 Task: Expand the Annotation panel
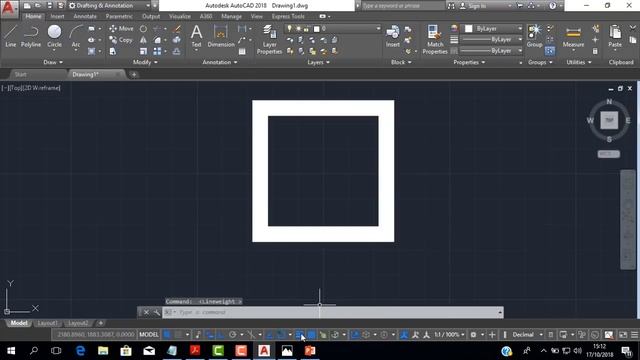[x=220, y=62]
